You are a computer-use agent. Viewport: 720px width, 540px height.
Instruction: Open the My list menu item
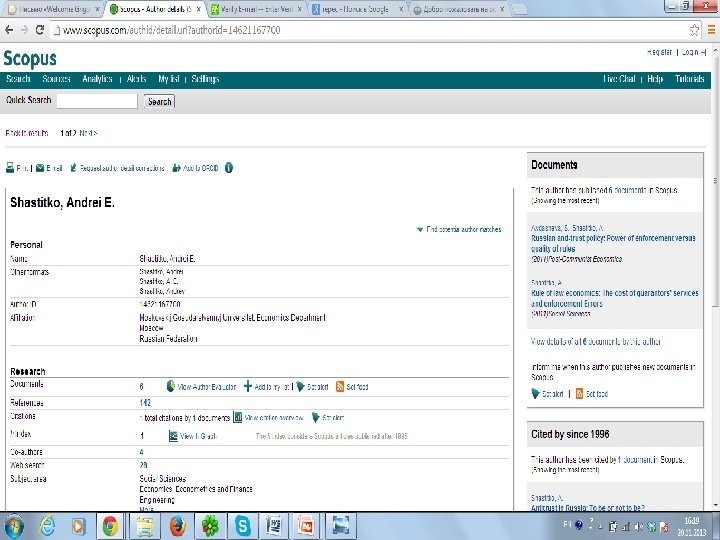click(x=169, y=79)
